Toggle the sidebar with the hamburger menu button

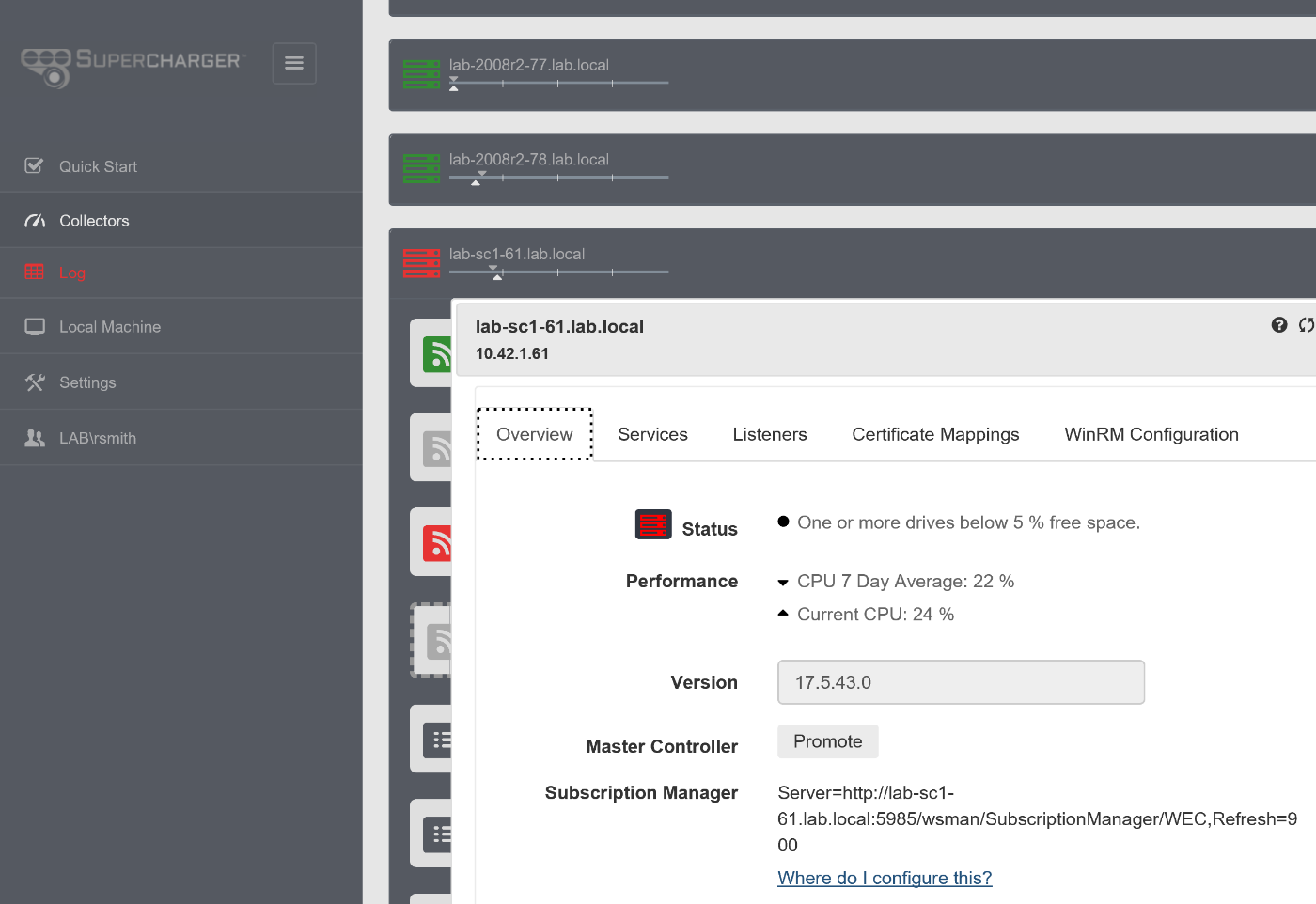[x=293, y=63]
